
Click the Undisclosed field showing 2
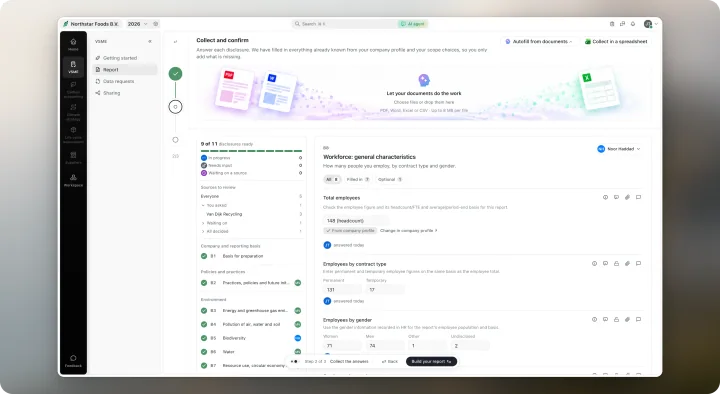470,346
